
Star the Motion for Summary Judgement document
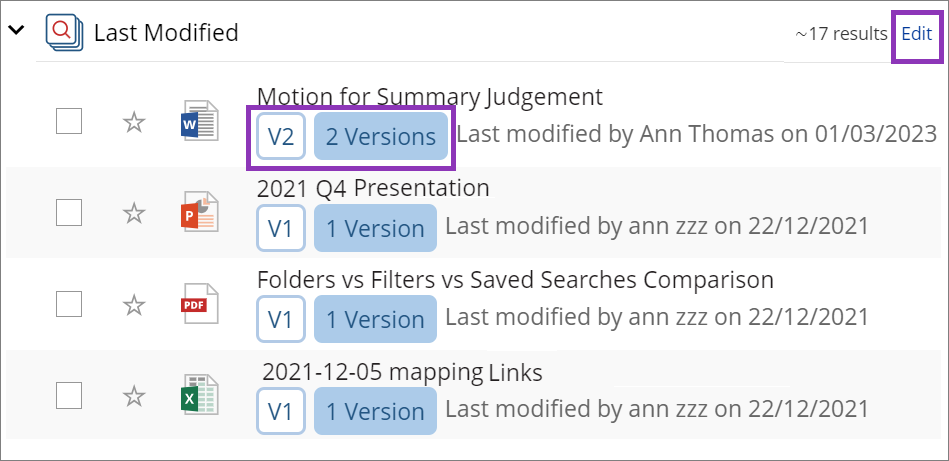[134, 122]
